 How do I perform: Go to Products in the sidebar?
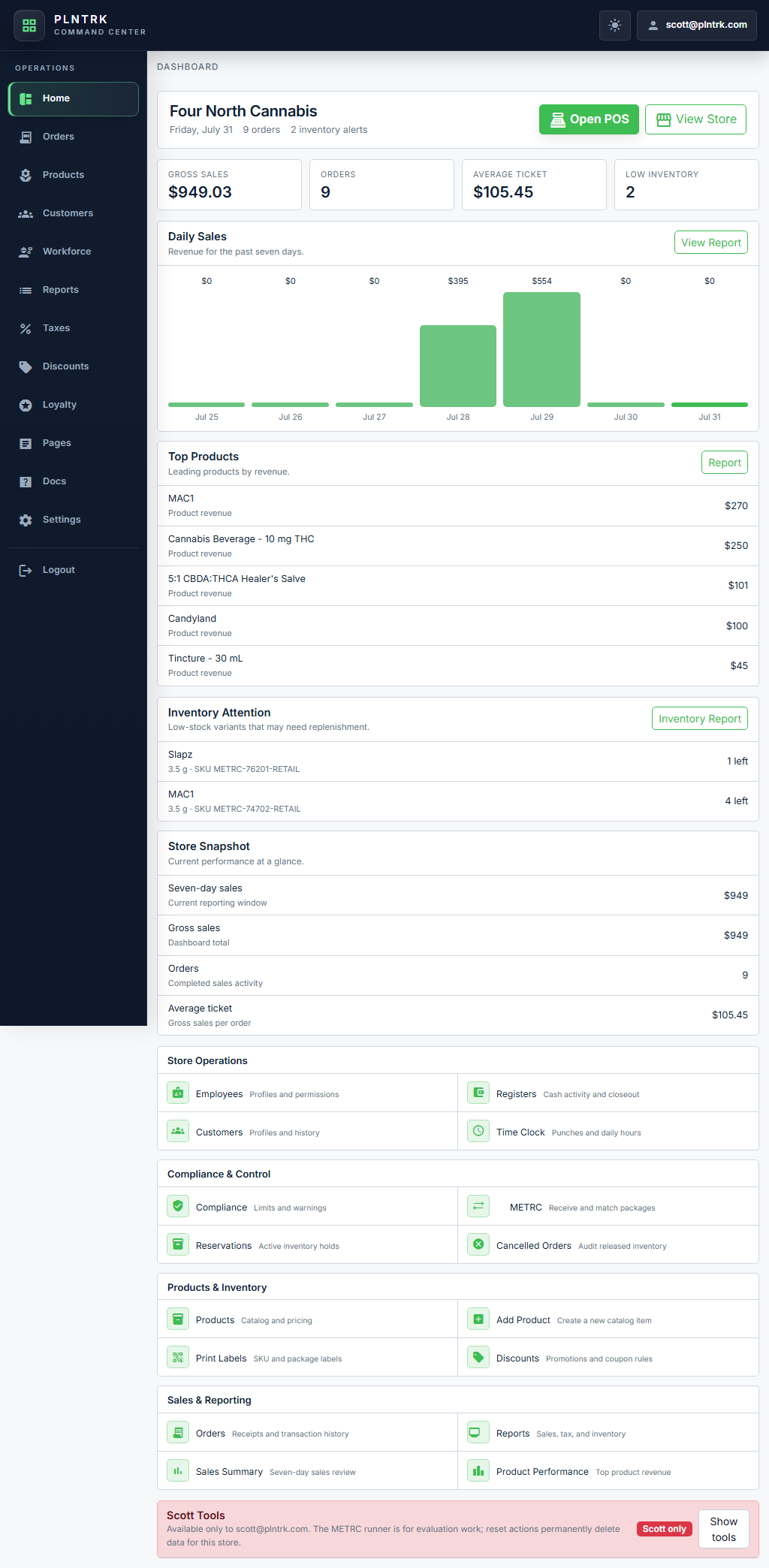coord(74,176)
